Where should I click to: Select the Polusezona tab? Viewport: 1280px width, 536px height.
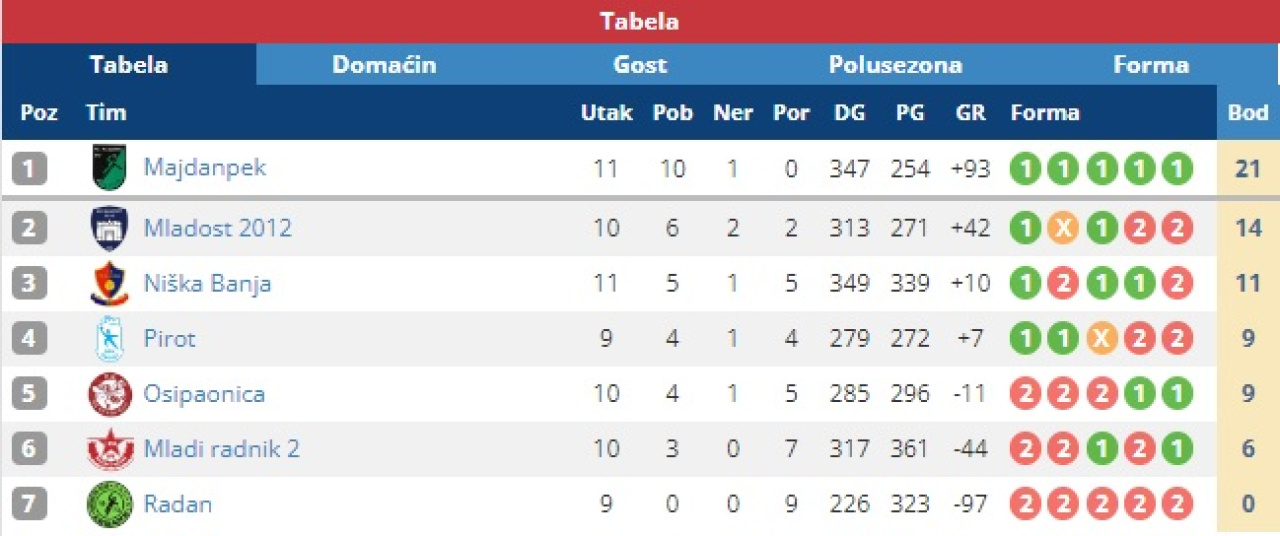click(895, 65)
